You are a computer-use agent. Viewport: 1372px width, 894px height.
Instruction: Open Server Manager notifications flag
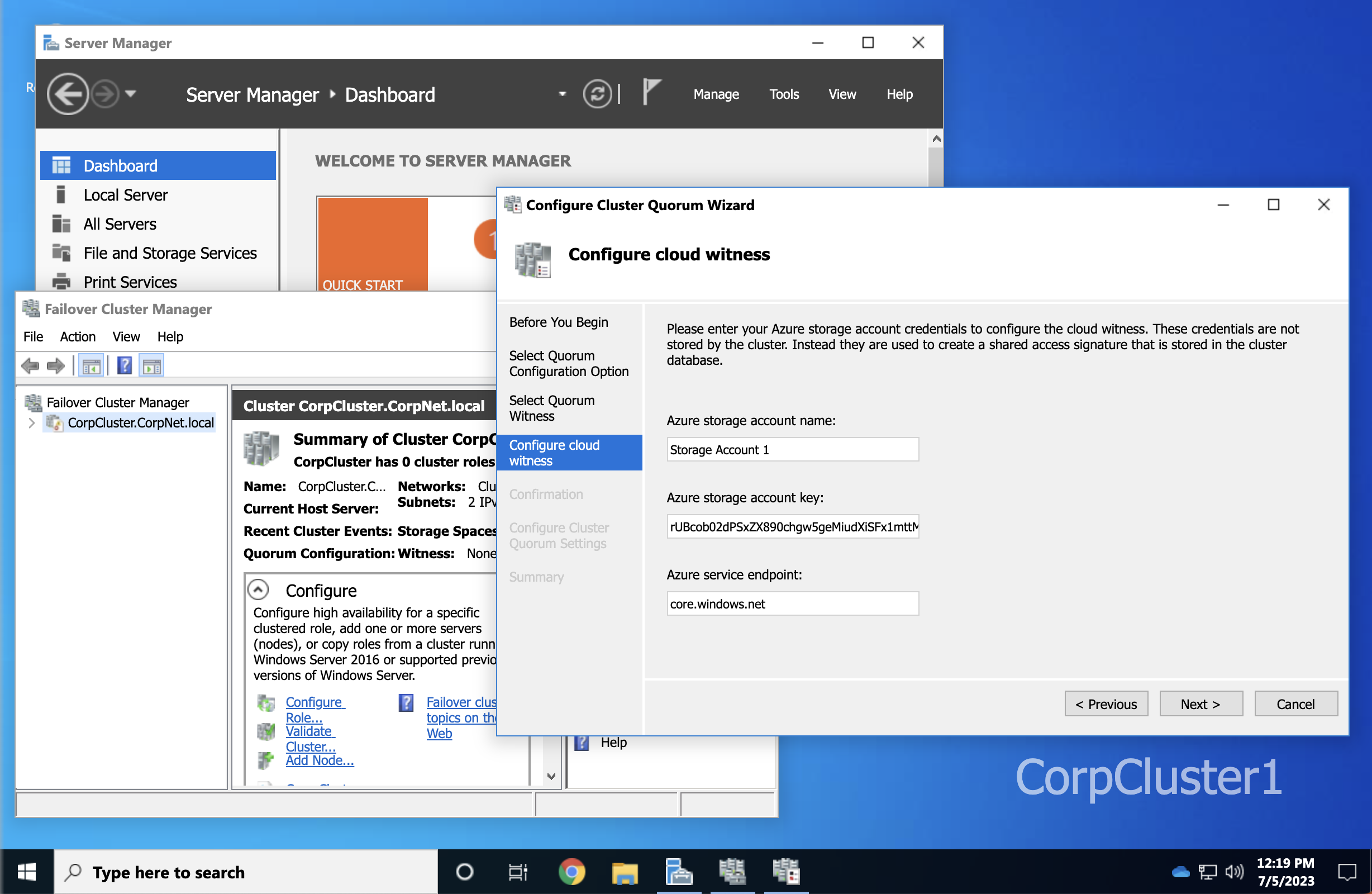[x=650, y=91]
